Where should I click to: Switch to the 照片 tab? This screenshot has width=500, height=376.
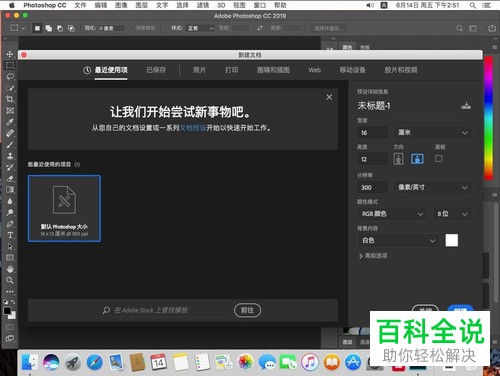click(199, 70)
